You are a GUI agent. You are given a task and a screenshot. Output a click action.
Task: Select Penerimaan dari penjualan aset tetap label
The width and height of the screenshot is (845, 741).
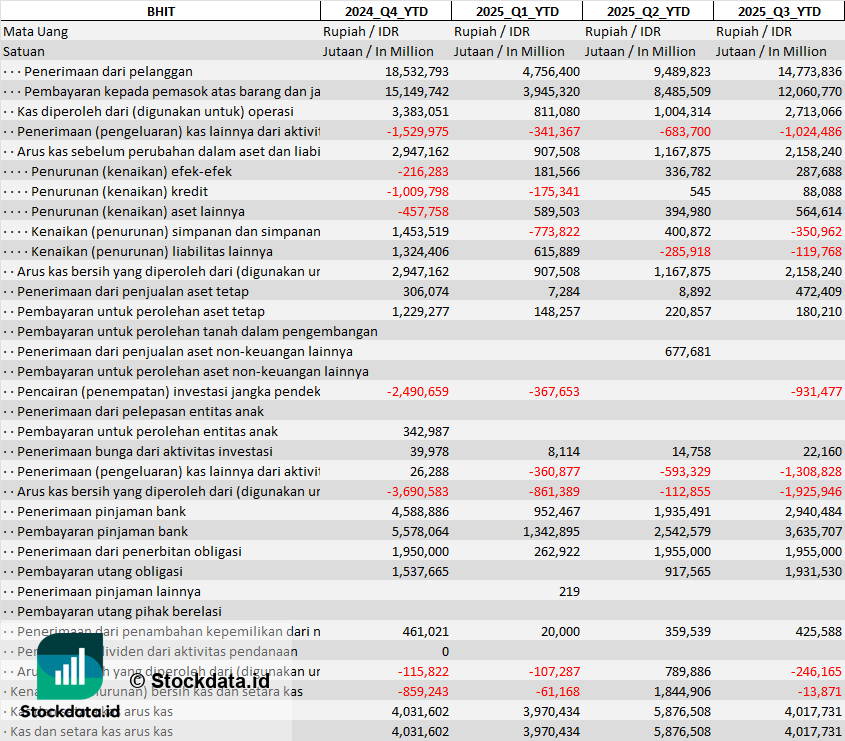133,292
